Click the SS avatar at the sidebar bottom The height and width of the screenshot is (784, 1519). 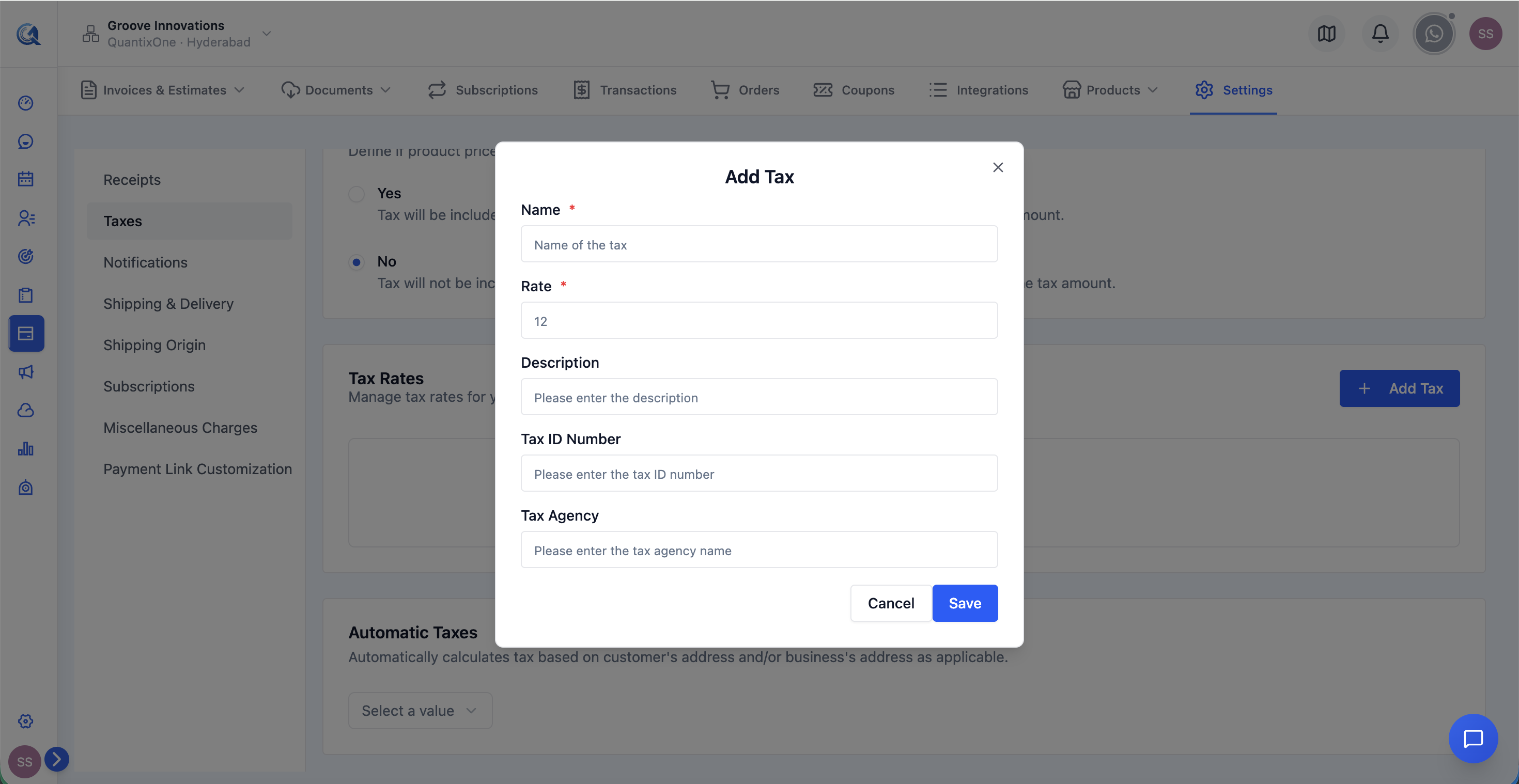[24, 762]
